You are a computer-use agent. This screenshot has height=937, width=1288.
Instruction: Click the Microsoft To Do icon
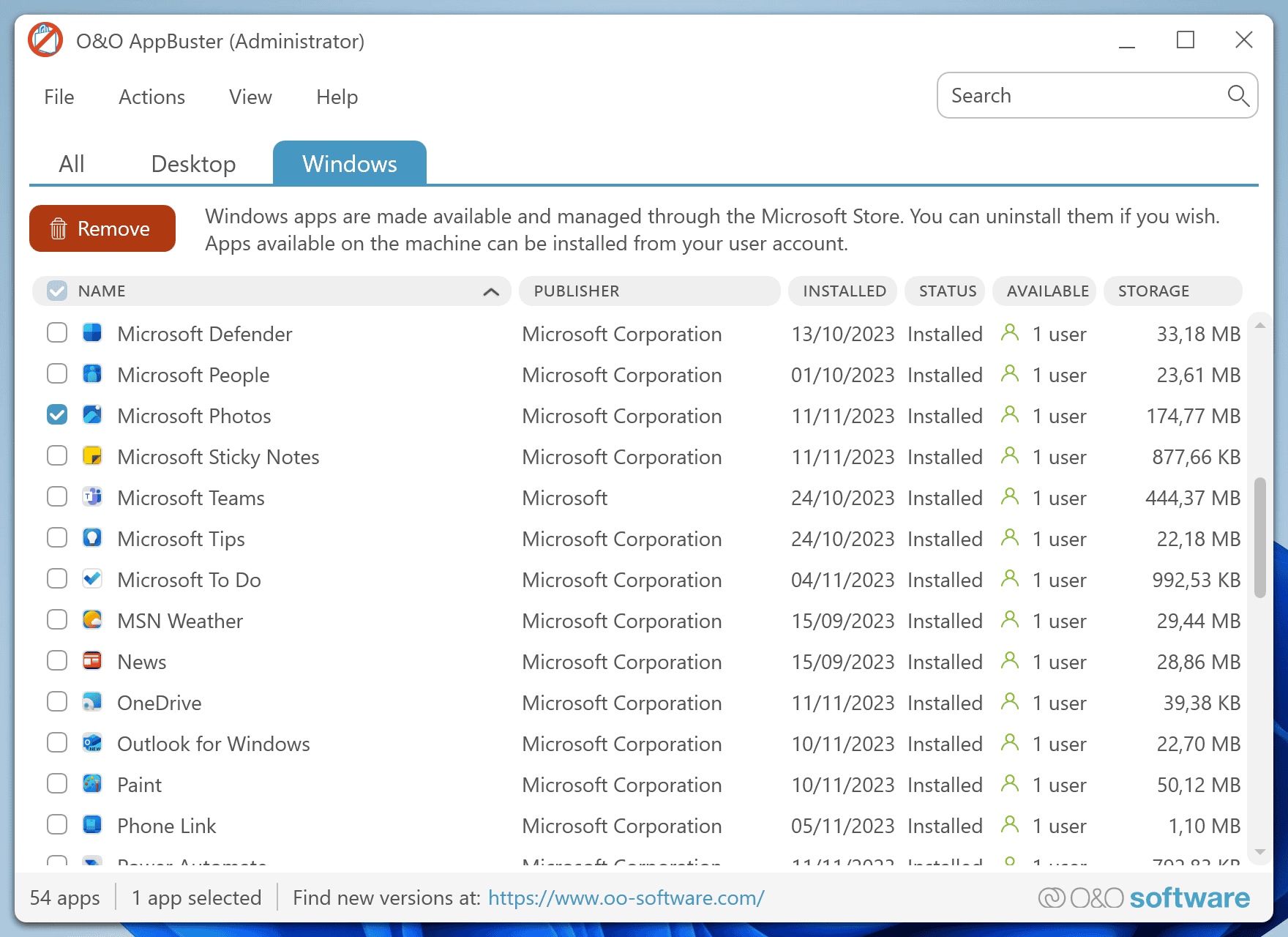(92, 579)
